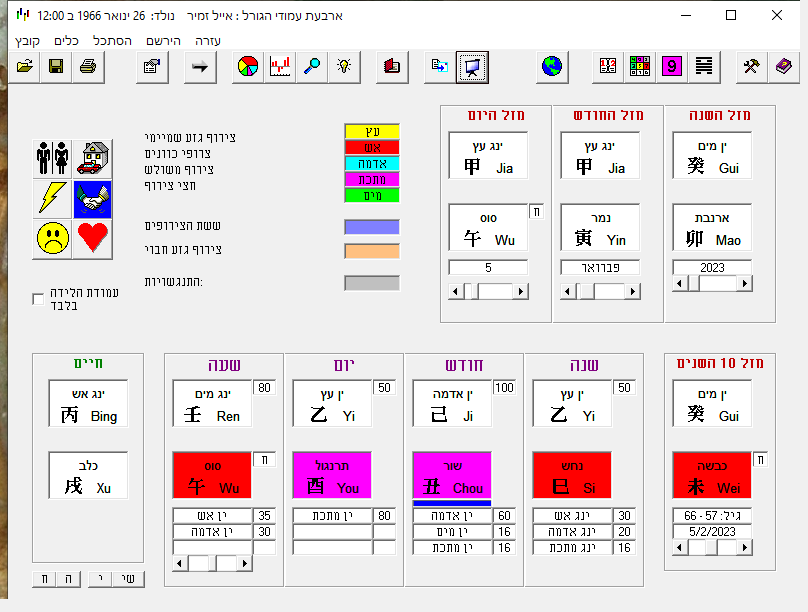
Task: Click the red heart icon
Action: [x=93, y=238]
